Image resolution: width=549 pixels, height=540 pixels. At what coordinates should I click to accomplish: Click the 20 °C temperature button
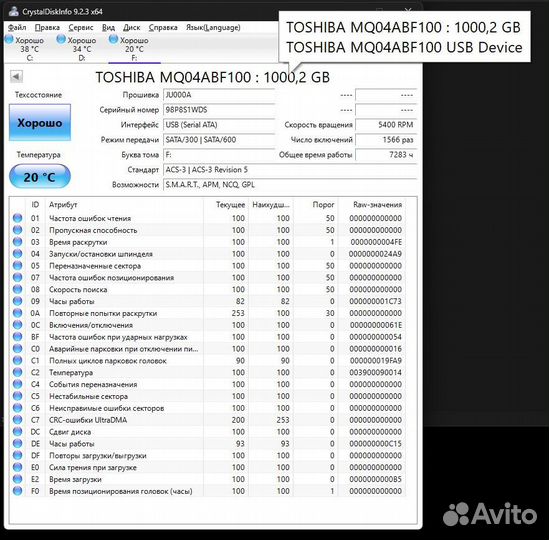(40, 176)
